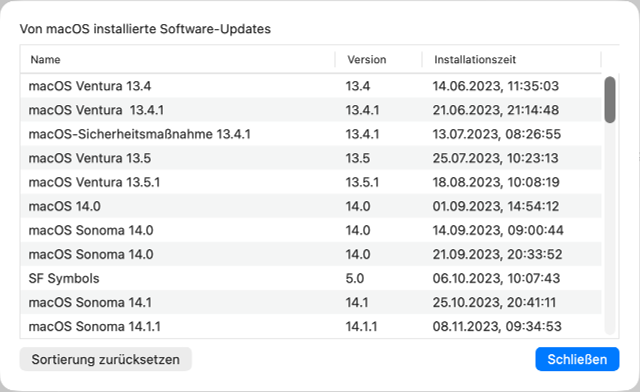This screenshot has width=640, height=392.
Task: Click the date 14.06.2023, 11:35:03
Action: (x=496, y=86)
